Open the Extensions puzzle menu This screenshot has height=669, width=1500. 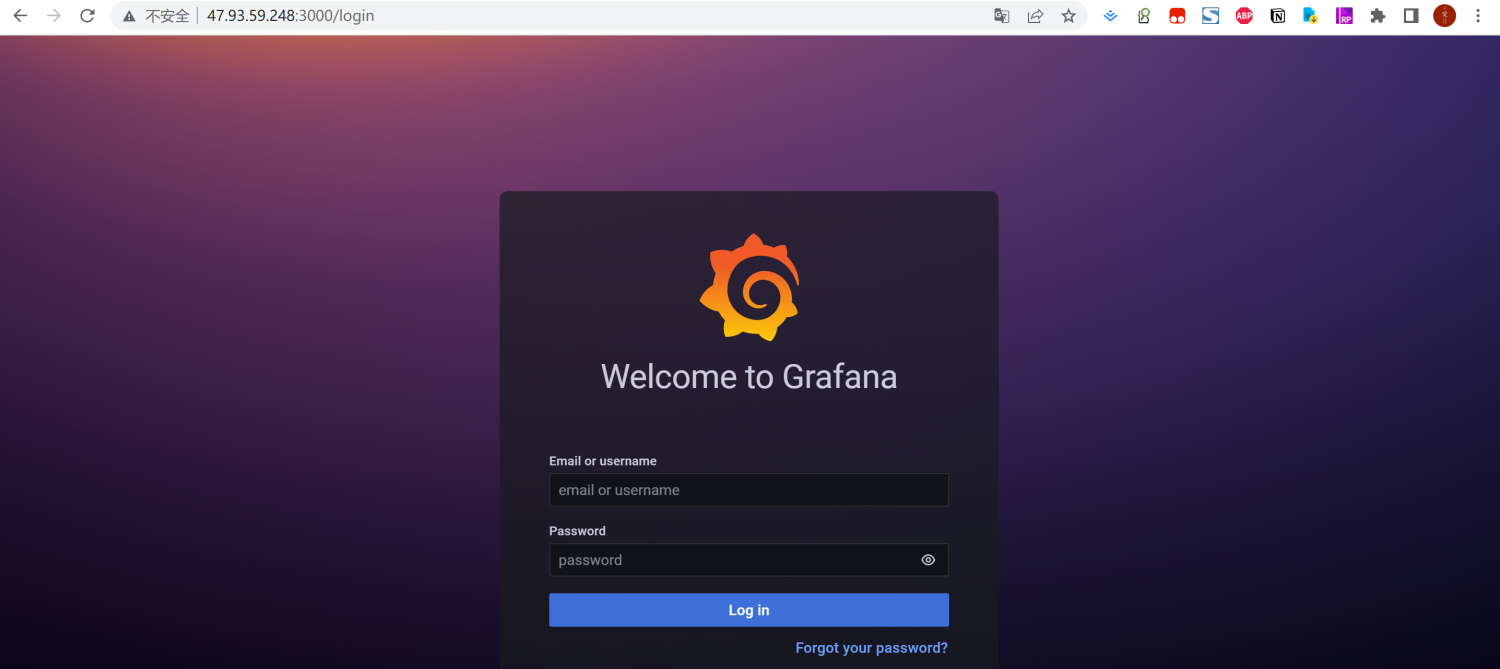(1378, 16)
